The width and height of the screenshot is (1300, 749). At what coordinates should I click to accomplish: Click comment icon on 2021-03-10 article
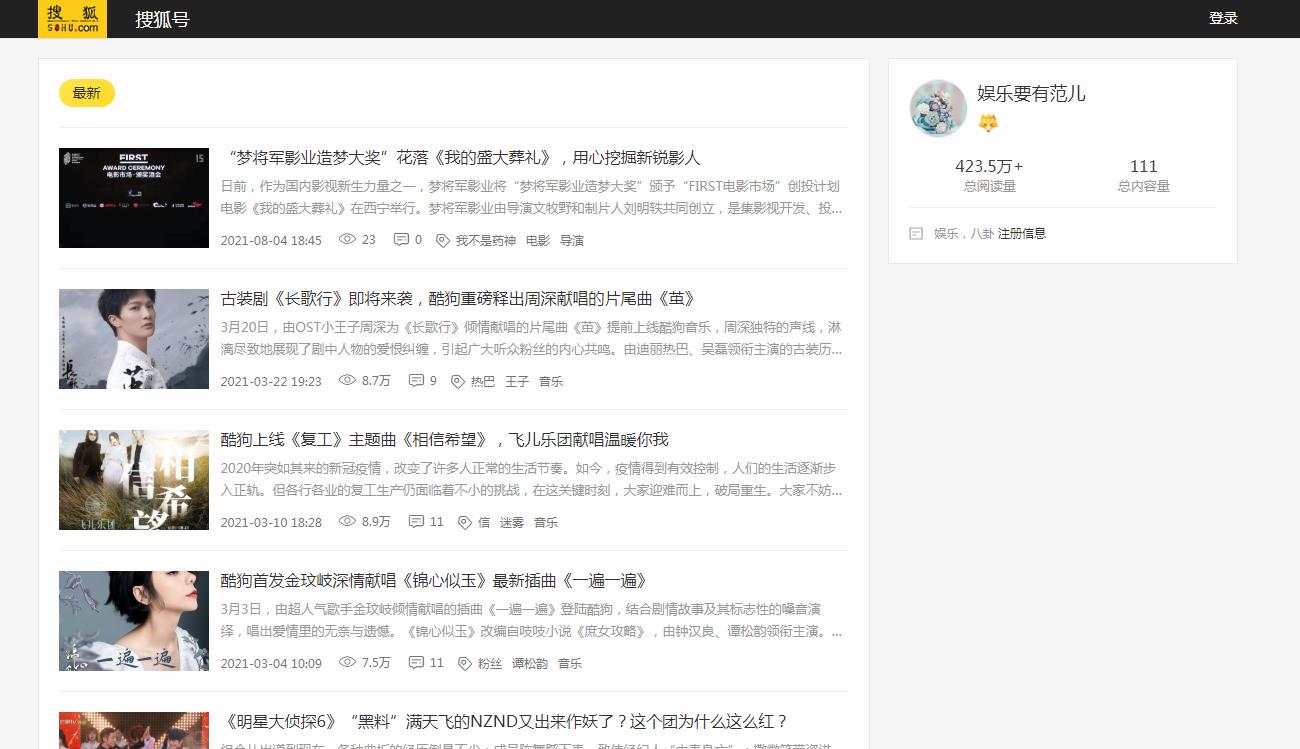(x=416, y=522)
